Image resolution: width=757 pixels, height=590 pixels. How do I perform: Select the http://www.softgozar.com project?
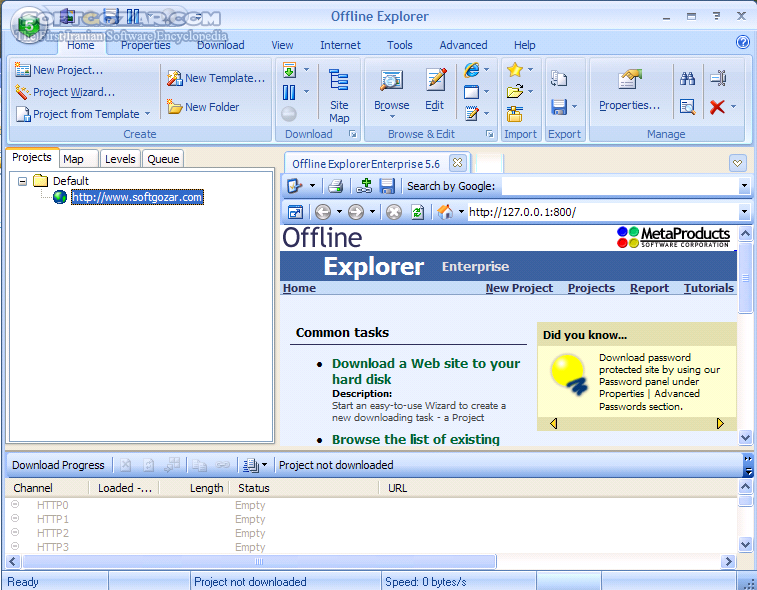point(137,197)
